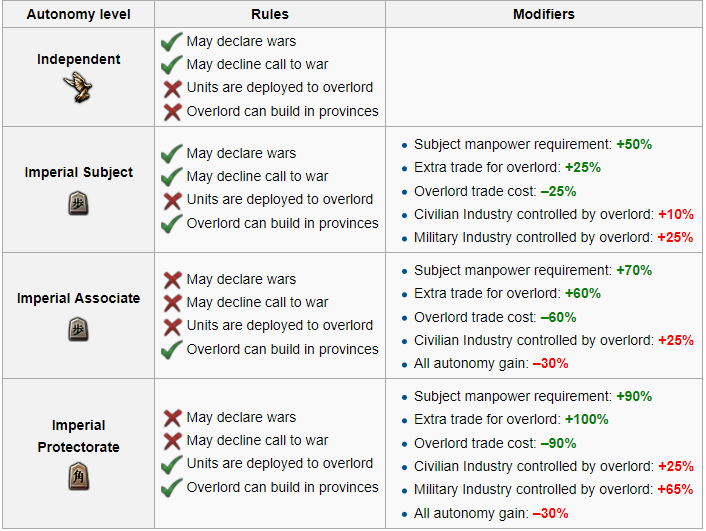This screenshot has height=531, width=706.
Task: Click red cross beside Independent's Overlord can build
Action: click(171, 111)
